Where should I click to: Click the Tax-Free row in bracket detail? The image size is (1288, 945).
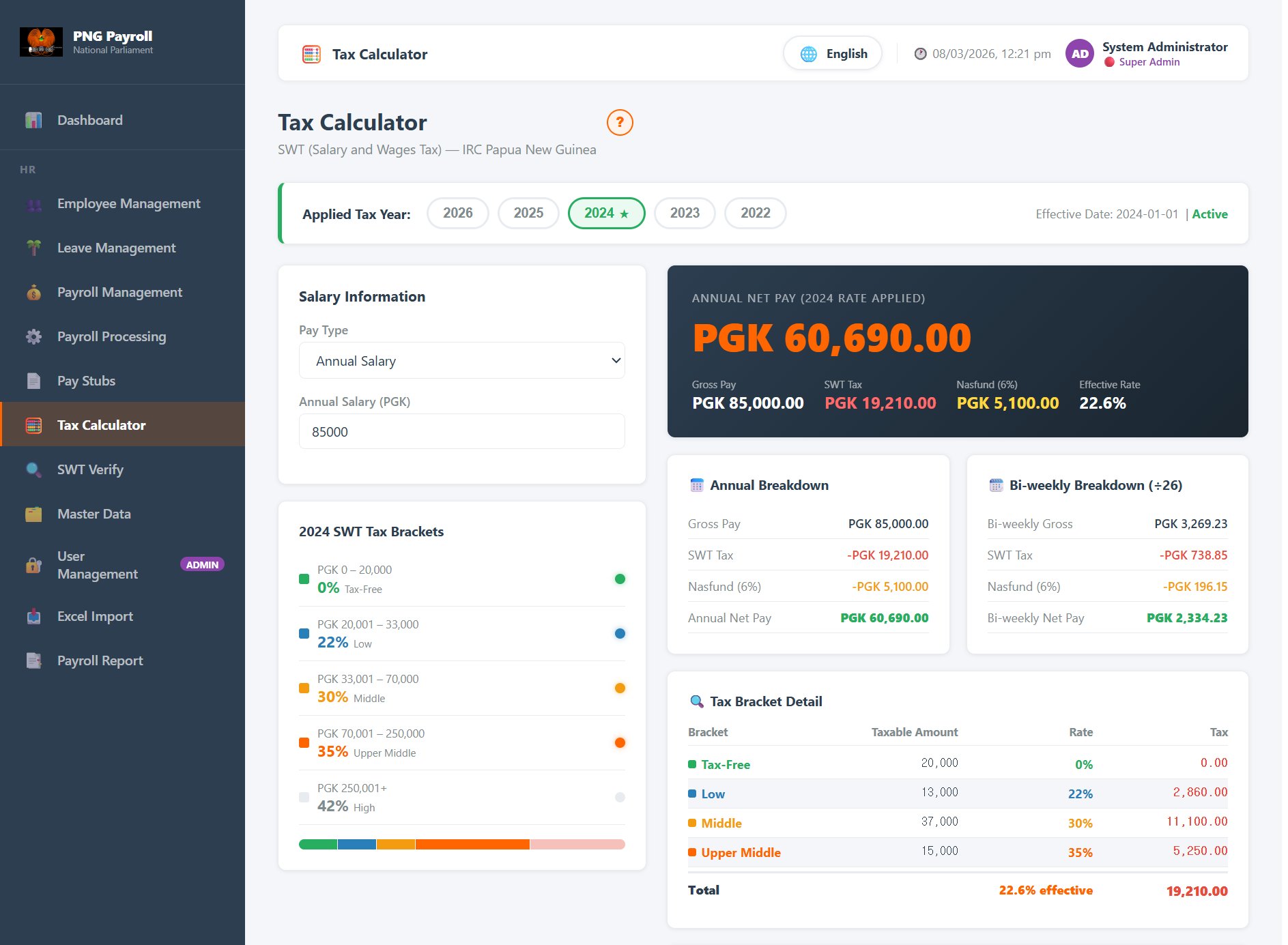(958, 765)
